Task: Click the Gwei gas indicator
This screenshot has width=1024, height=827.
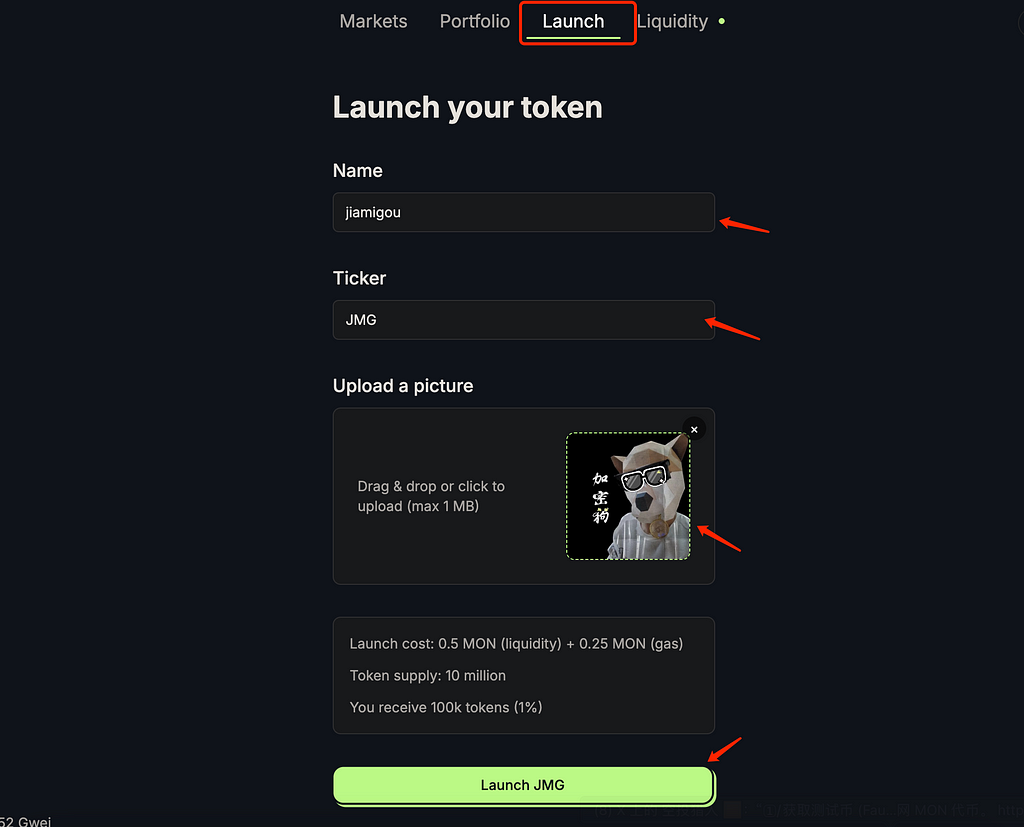Action: click(25, 821)
